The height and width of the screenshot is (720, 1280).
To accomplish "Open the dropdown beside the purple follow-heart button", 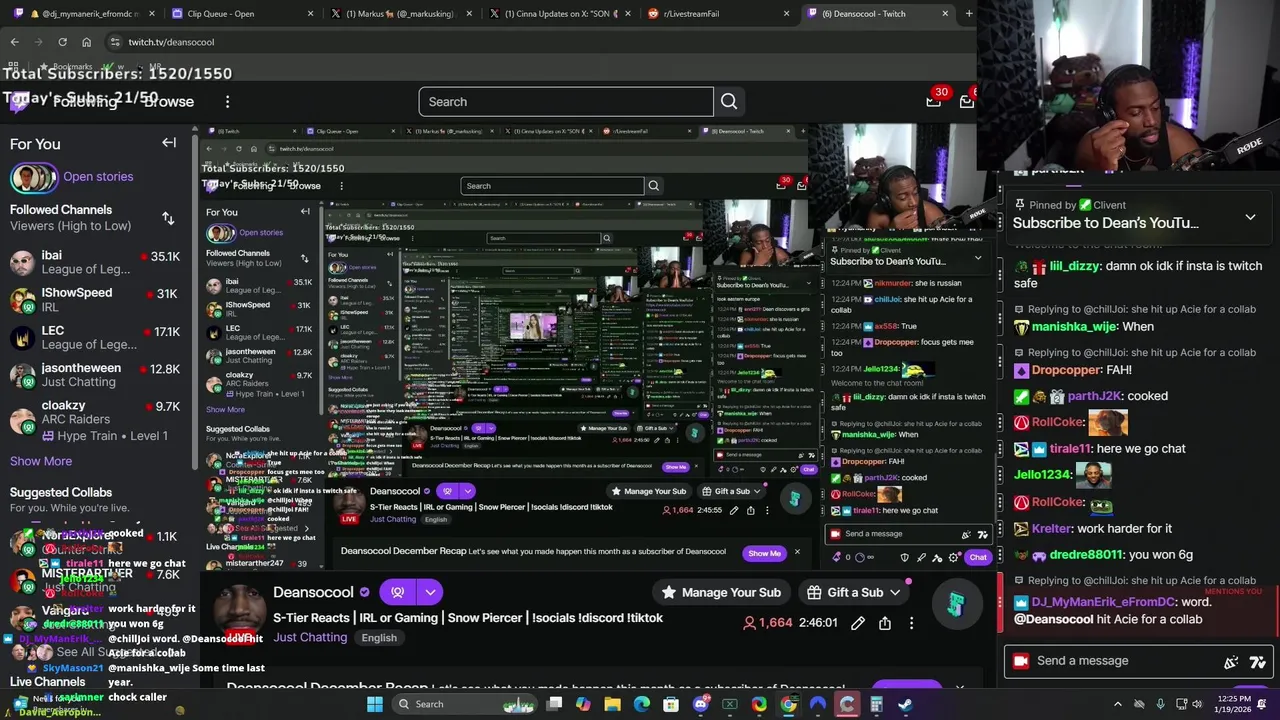I will [x=430, y=592].
